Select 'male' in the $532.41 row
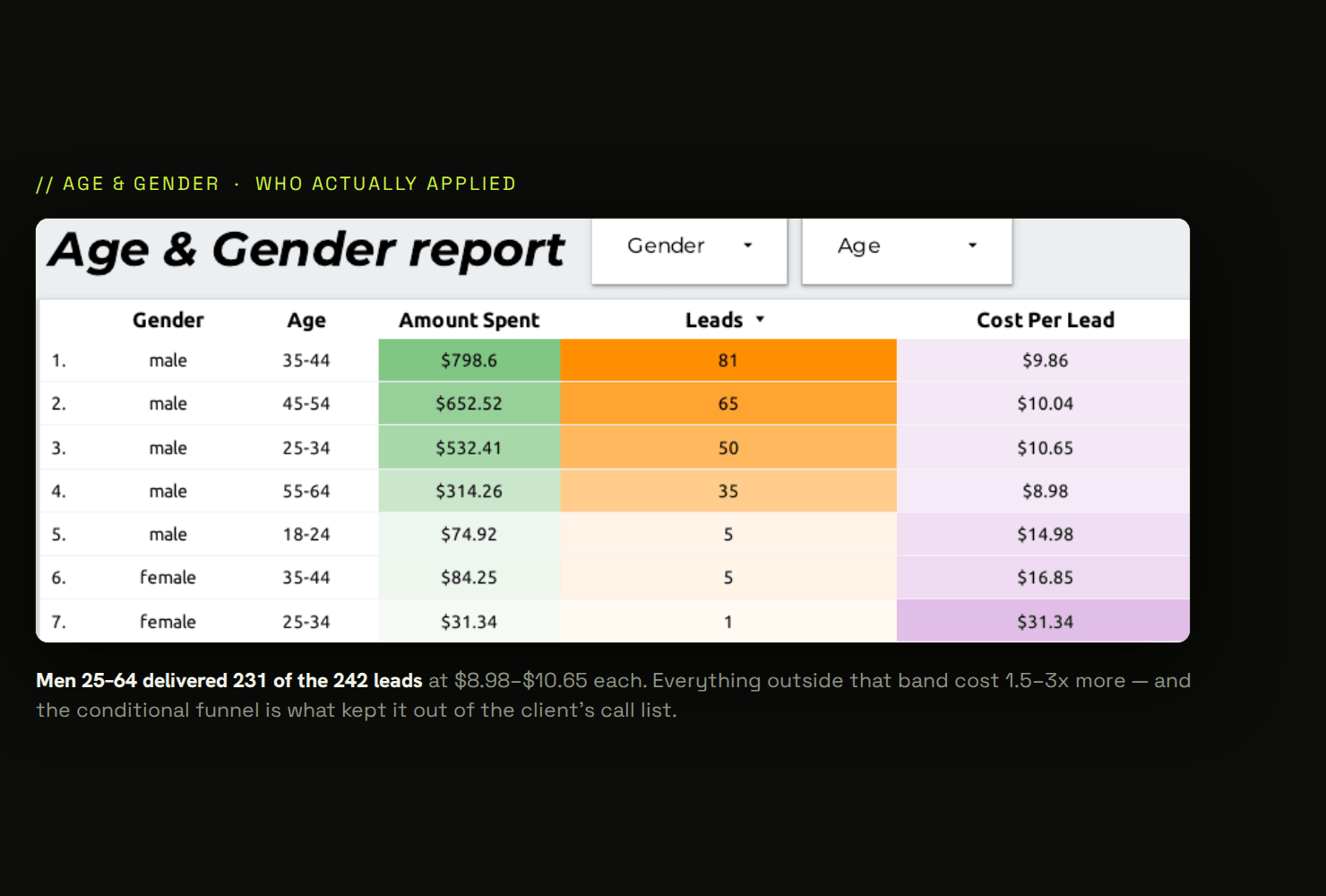Viewport: 1326px width, 896px height. [x=168, y=447]
